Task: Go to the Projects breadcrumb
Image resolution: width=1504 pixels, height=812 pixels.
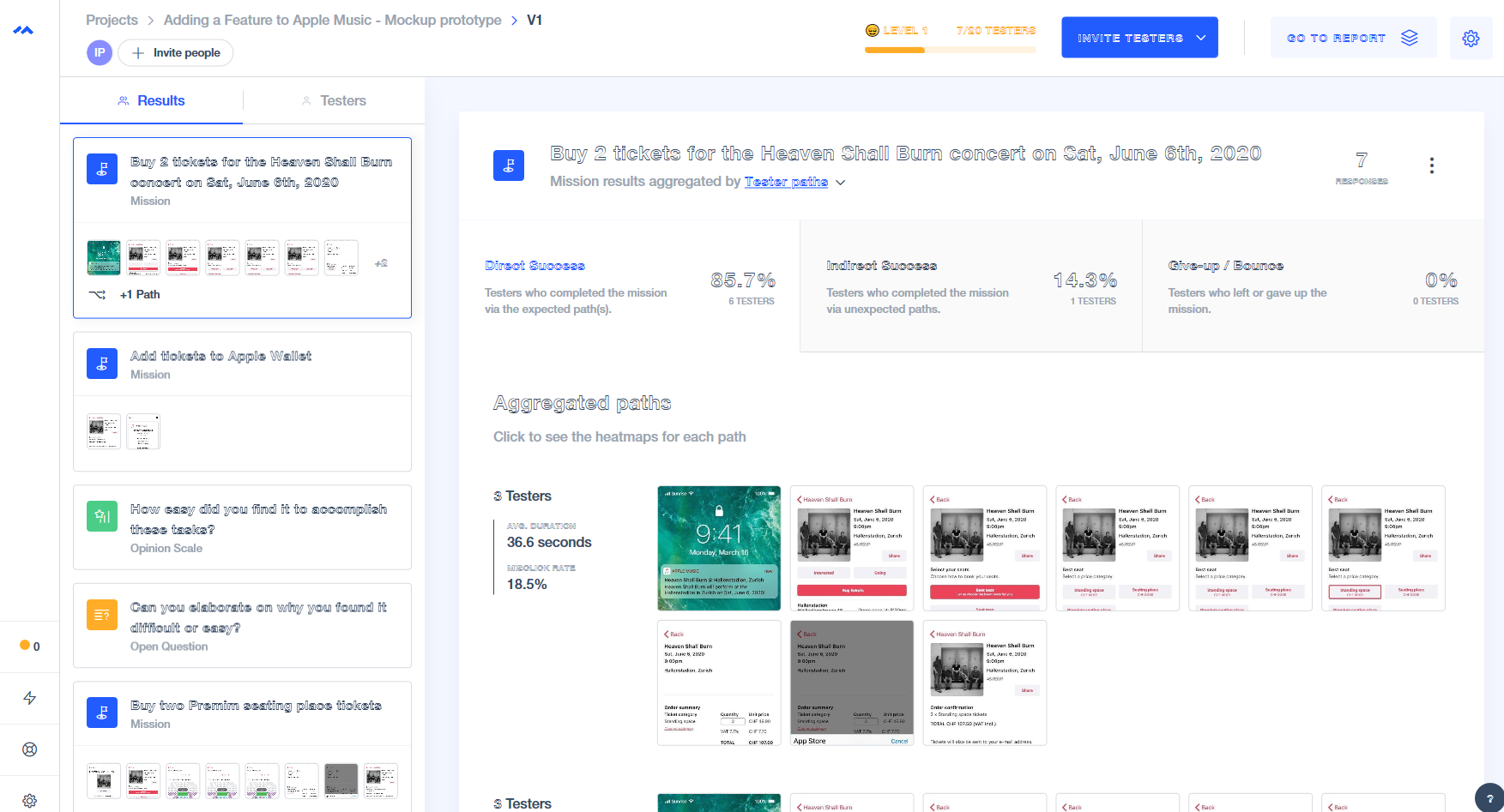Action: [x=112, y=20]
